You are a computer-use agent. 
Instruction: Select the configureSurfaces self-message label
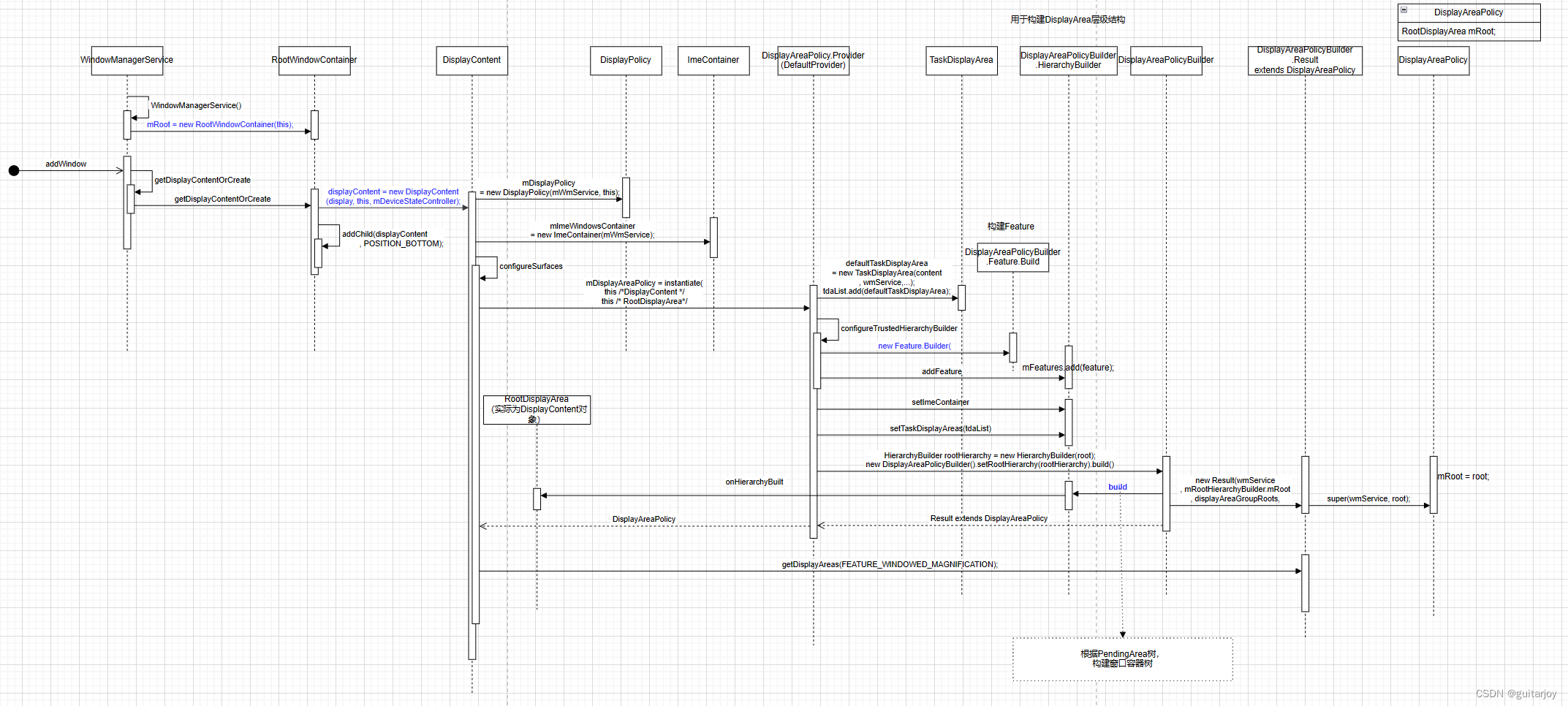pos(531,266)
